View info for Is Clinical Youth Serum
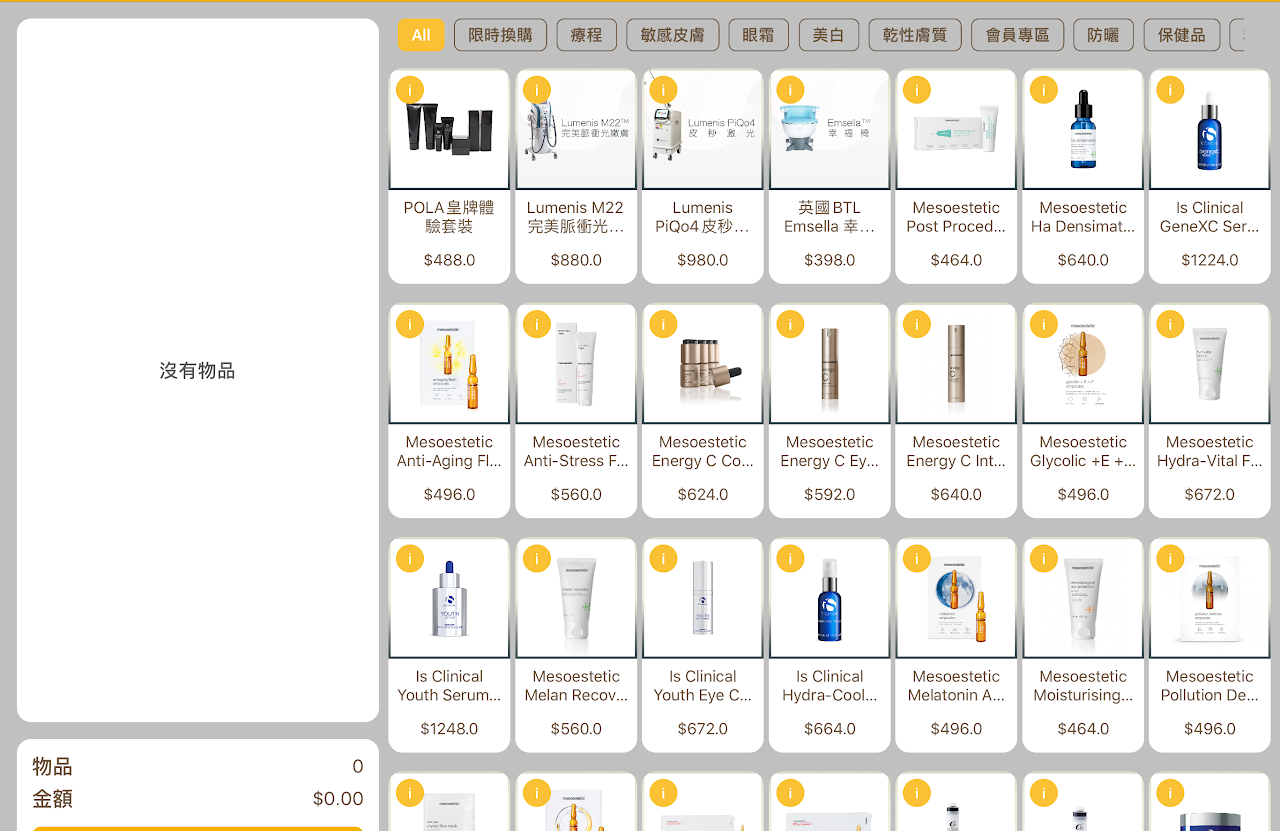Image resolution: width=1280 pixels, height=831 pixels. pyautogui.click(x=409, y=558)
